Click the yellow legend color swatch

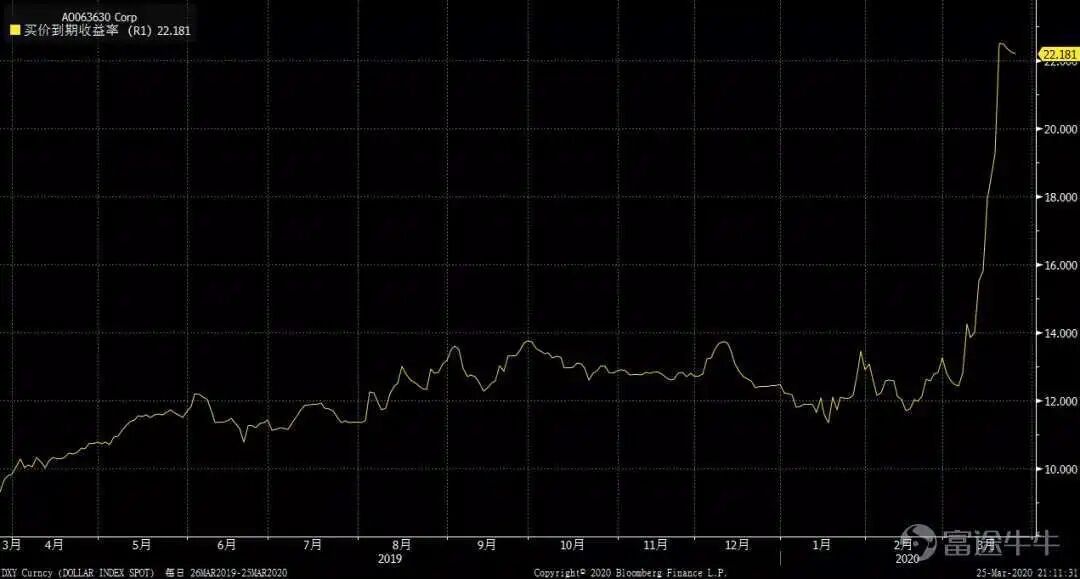pyautogui.click(x=15, y=30)
